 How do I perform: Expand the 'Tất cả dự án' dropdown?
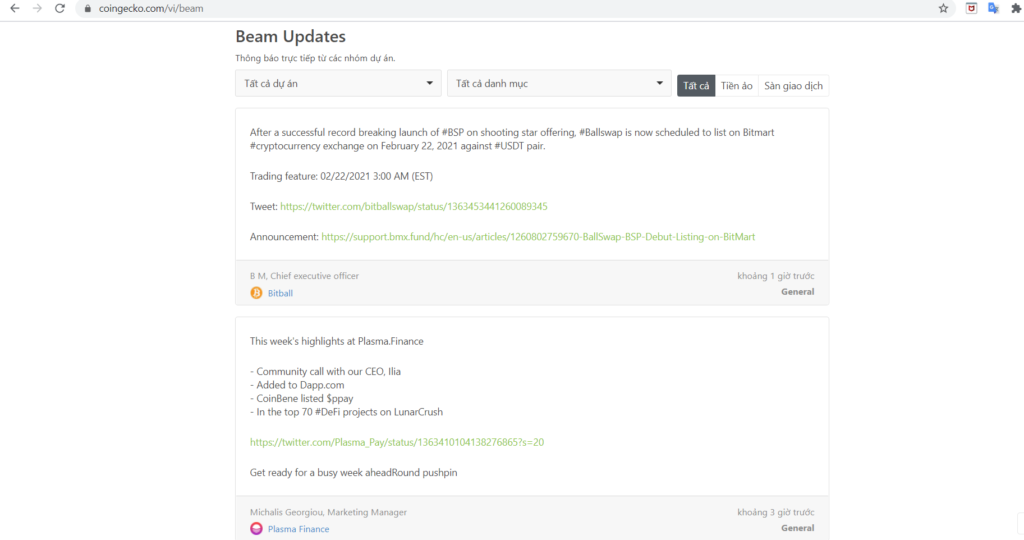[x=338, y=83]
